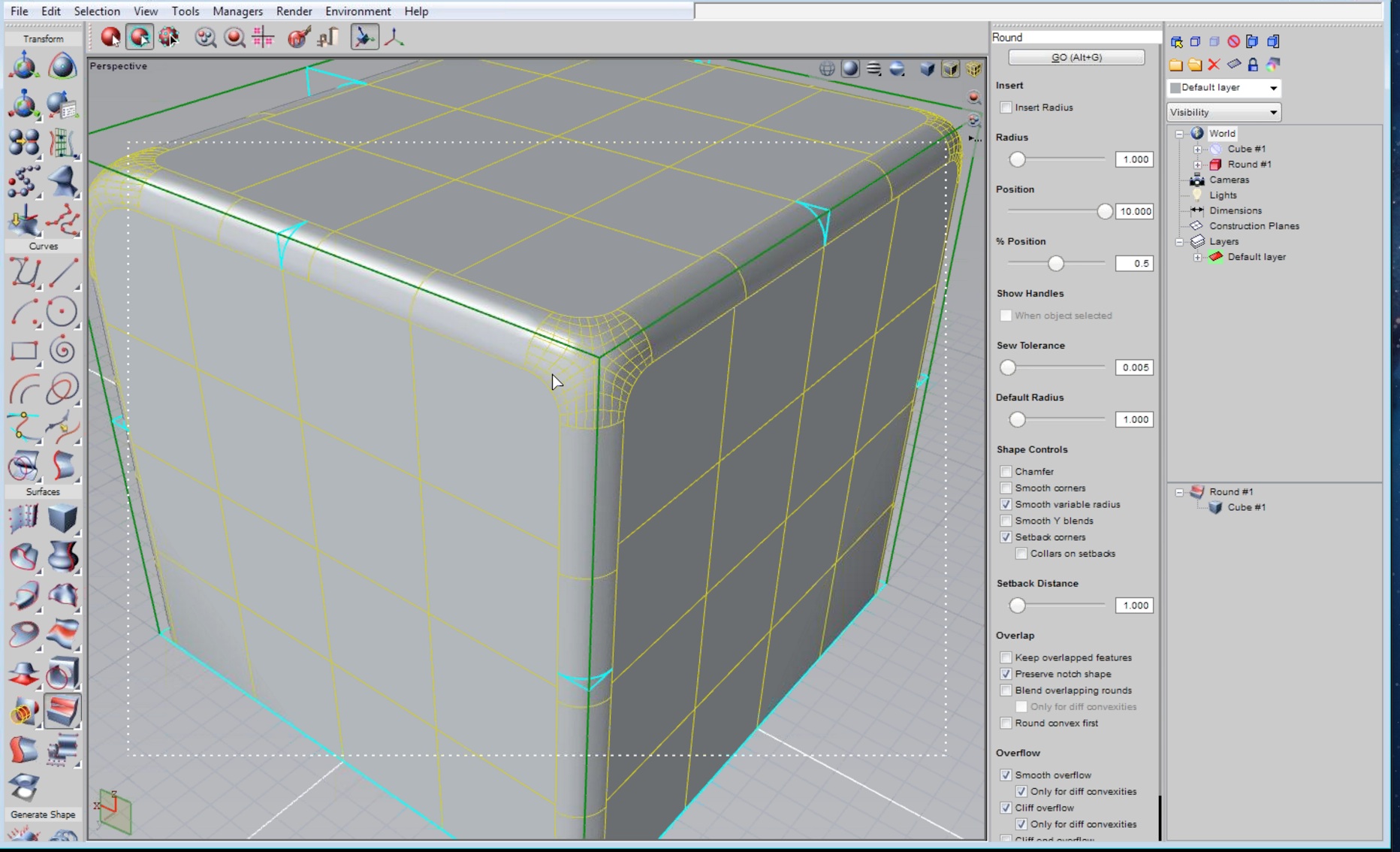Select the Circle tool in Curves
Viewport: 1400px width, 852px height.
[x=62, y=312]
